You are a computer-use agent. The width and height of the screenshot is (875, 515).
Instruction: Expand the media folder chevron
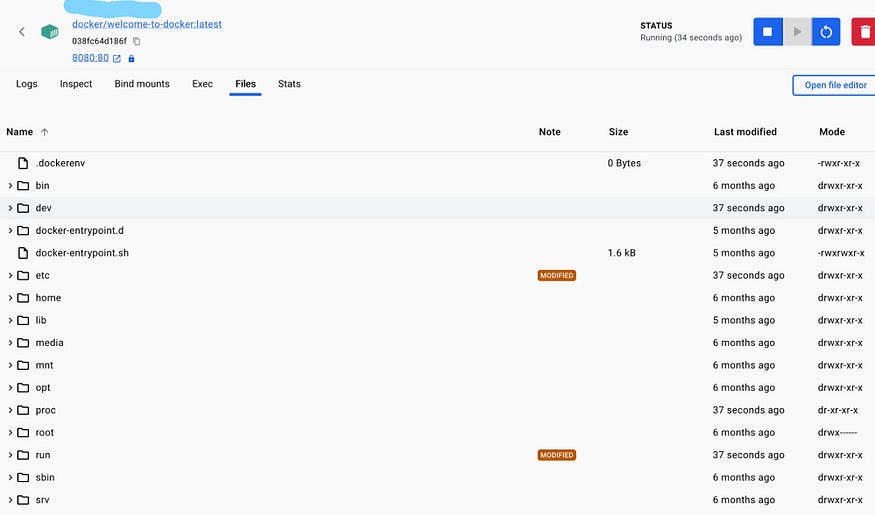10,343
